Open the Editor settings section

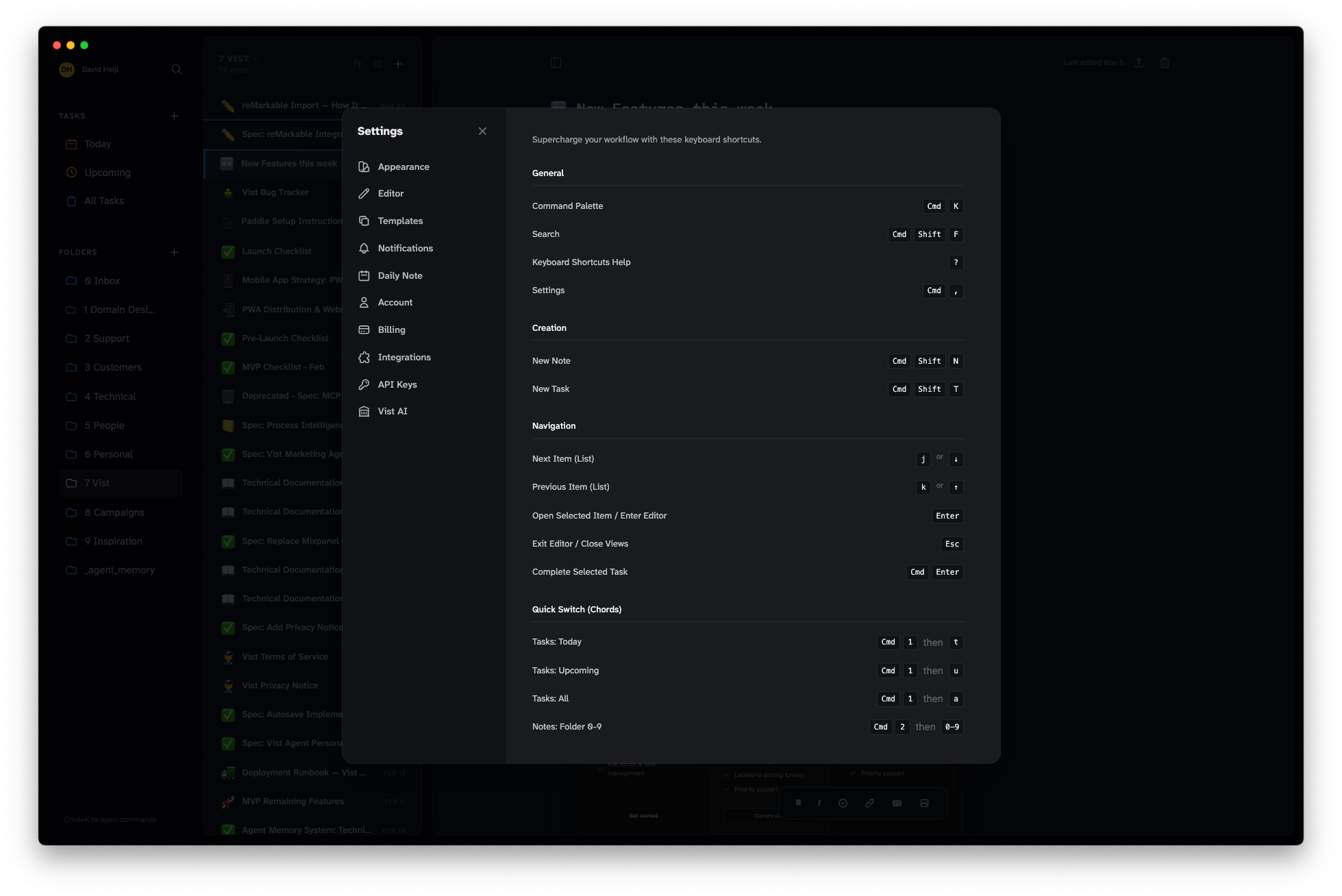point(390,194)
